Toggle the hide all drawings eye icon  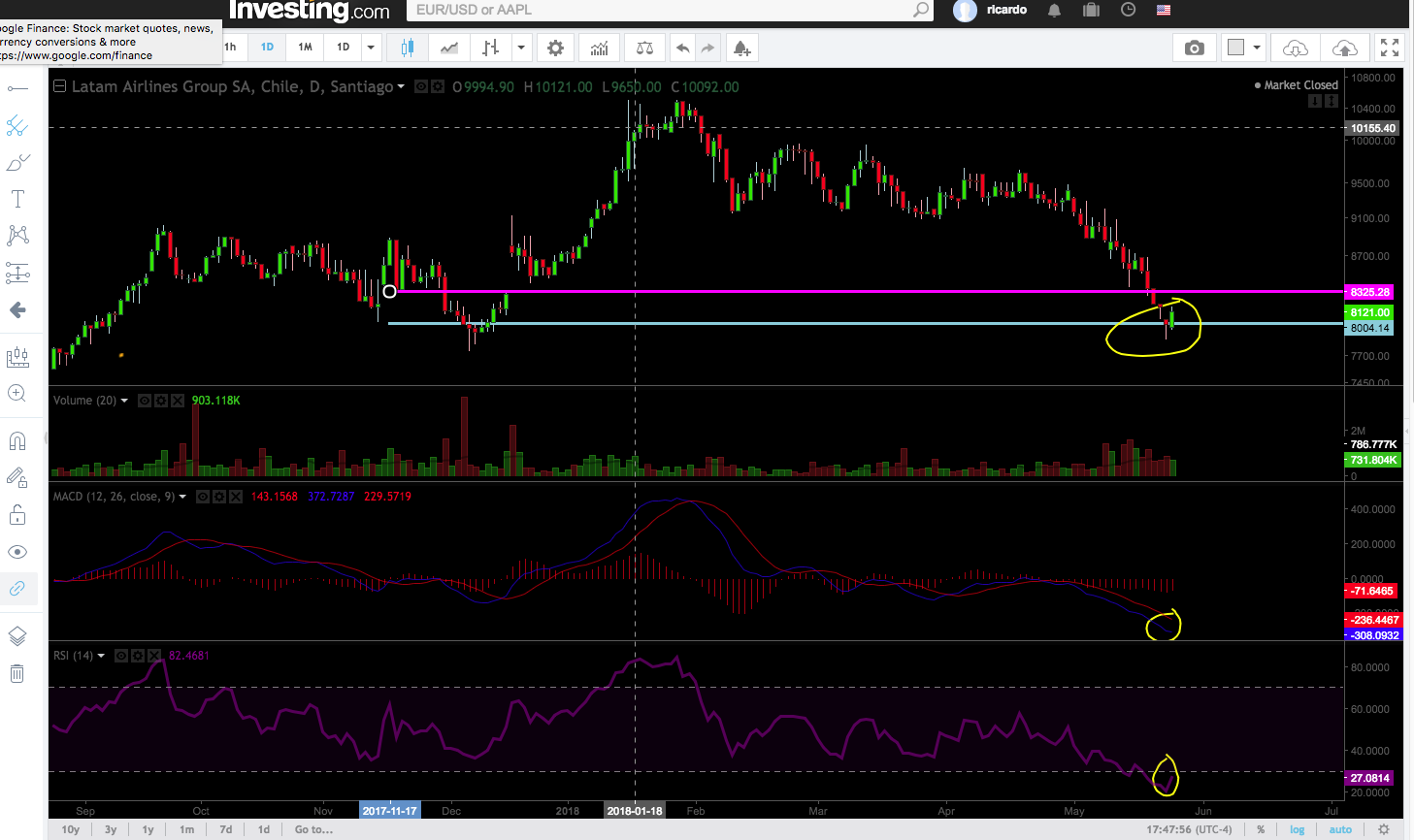(x=17, y=552)
